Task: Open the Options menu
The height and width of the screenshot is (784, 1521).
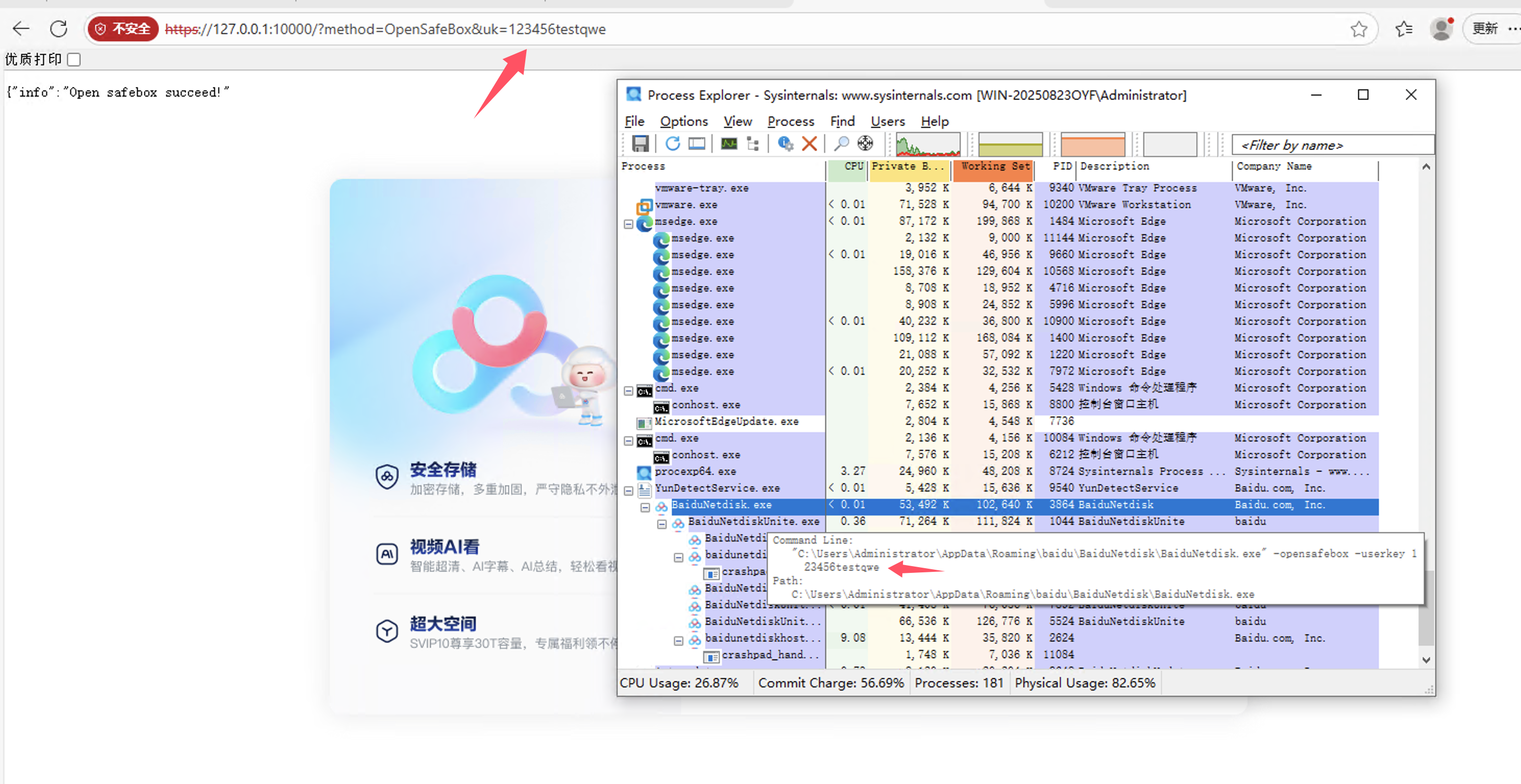Action: coord(683,121)
